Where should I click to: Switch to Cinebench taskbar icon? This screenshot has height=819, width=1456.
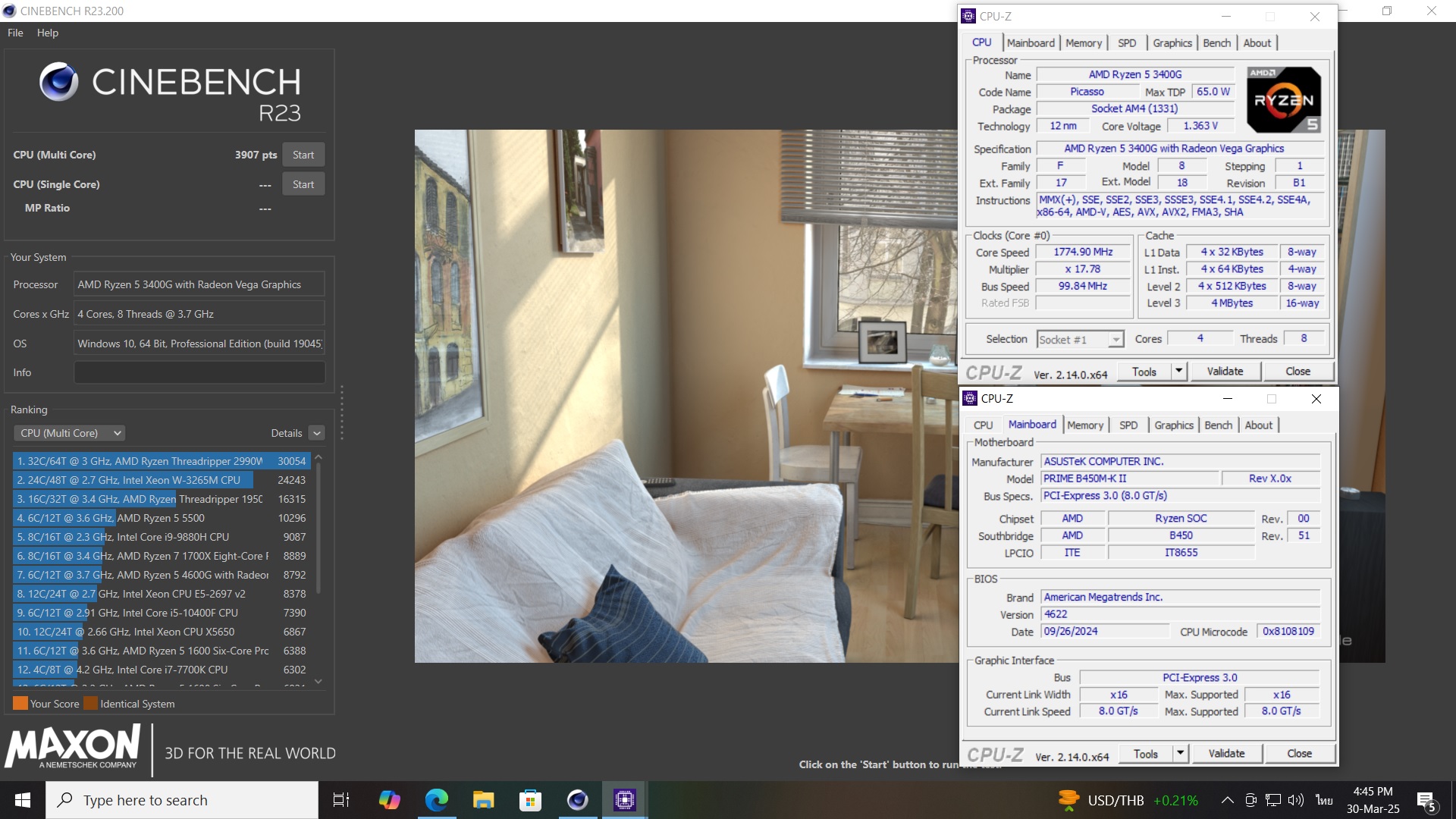coord(577,800)
